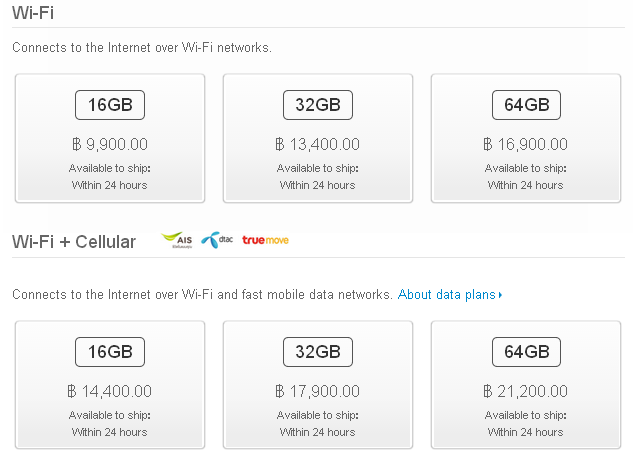Click the ฿ 16,900.00 price
The width and height of the screenshot is (641, 466).
click(526, 144)
